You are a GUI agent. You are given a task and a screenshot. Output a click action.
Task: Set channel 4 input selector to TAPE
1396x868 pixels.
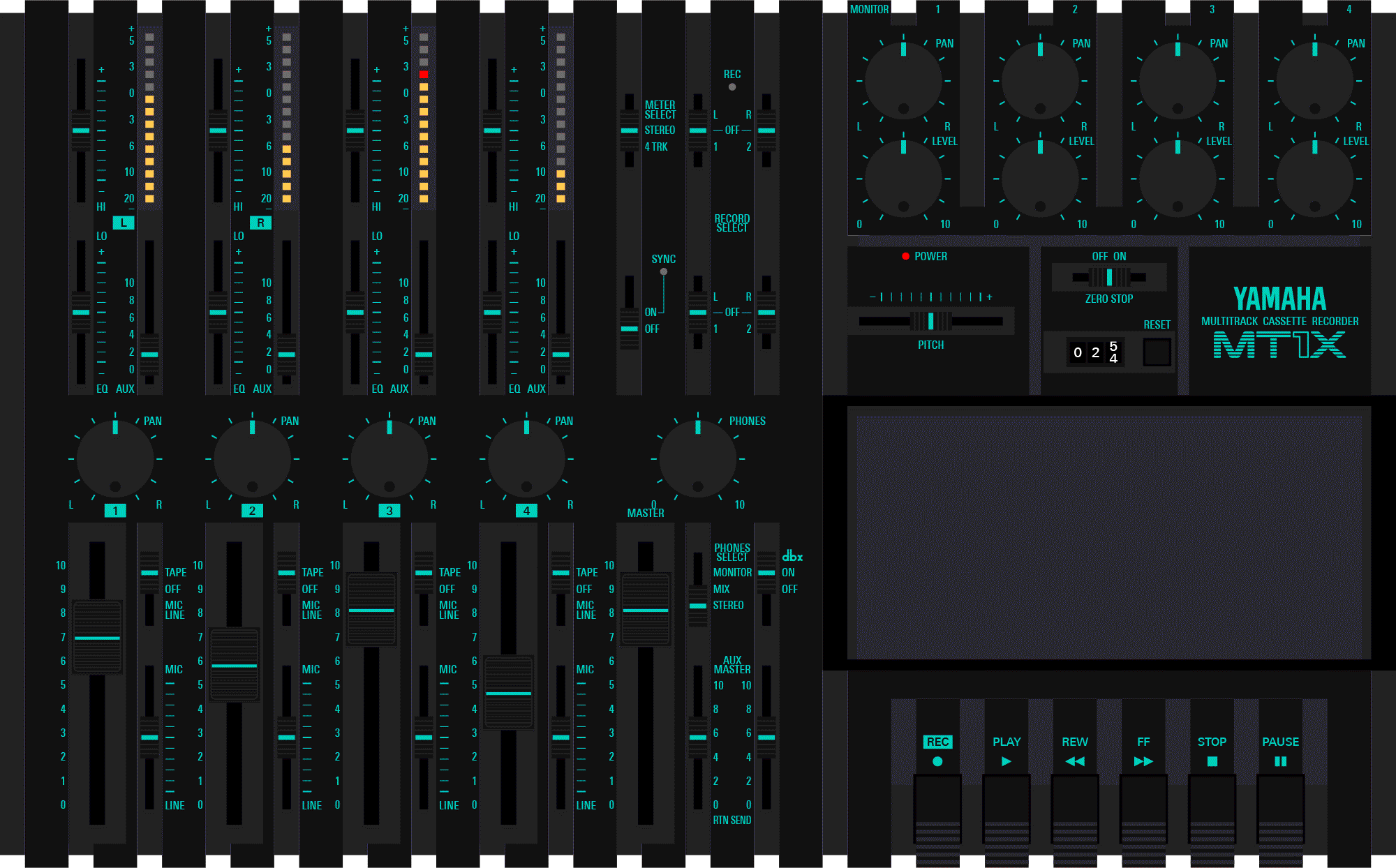(561, 571)
